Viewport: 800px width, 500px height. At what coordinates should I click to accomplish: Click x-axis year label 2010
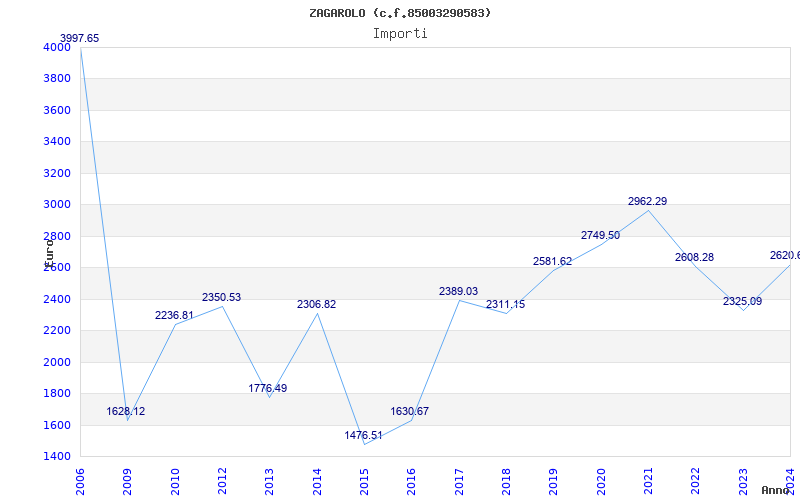click(x=175, y=481)
